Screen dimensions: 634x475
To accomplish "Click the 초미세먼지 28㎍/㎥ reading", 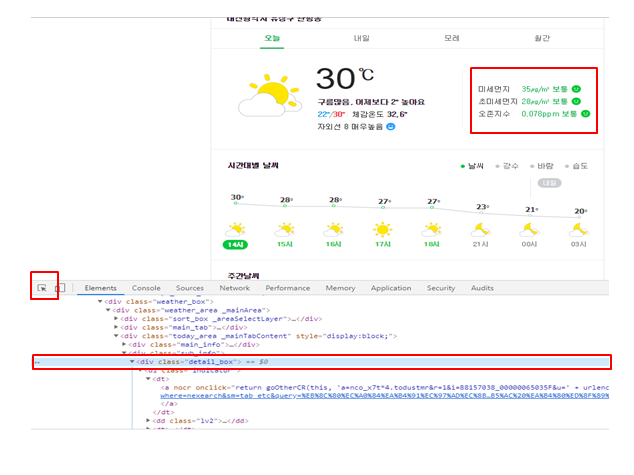I will (544, 101).
